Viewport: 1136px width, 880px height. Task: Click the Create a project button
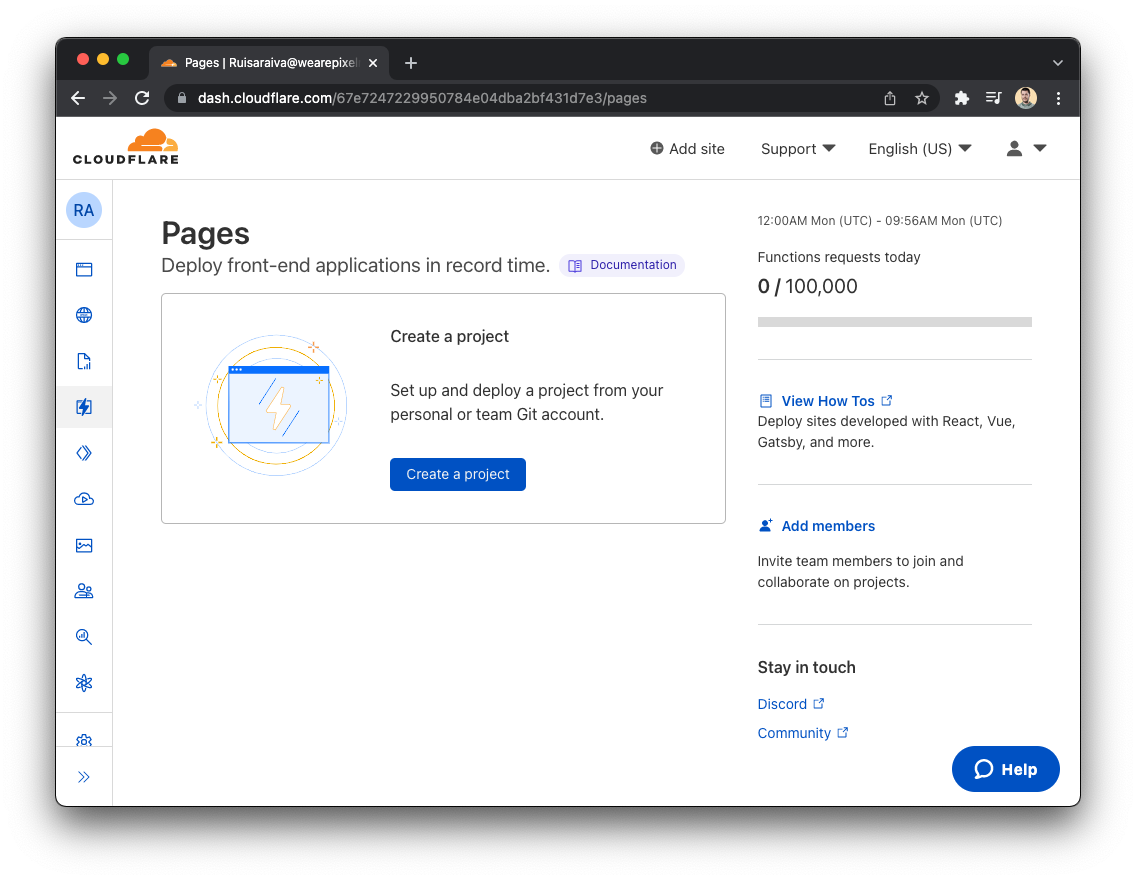coord(458,474)
